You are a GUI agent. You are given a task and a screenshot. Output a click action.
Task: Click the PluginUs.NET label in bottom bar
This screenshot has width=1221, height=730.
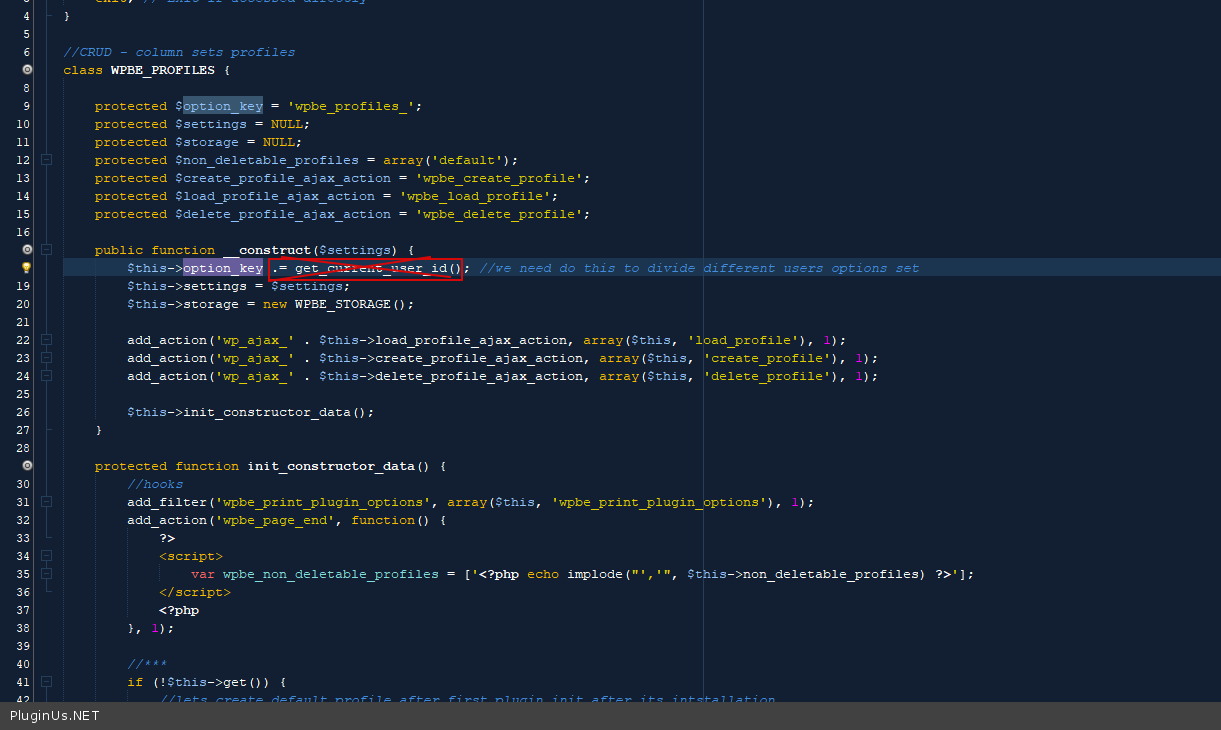click(55, 716)
